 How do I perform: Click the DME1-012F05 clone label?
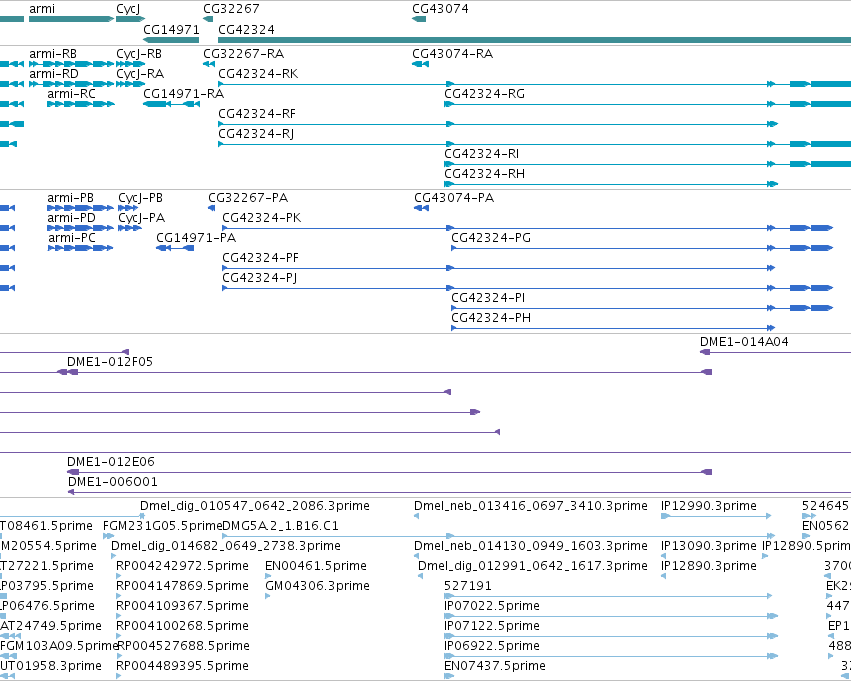(x=110, y=362)
